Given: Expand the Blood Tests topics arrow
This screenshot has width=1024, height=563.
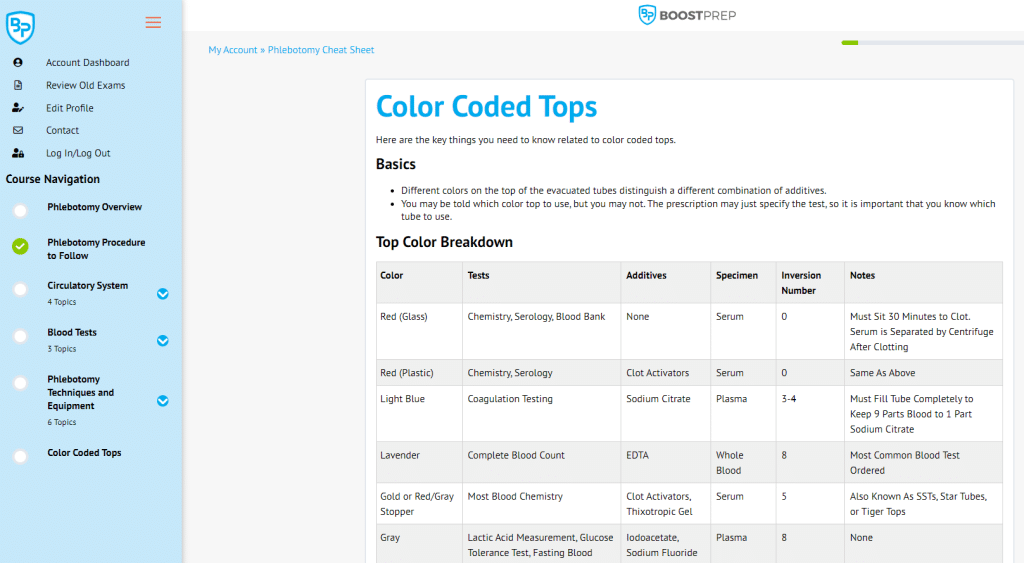Looking at the screenshot, I should 163,340.
